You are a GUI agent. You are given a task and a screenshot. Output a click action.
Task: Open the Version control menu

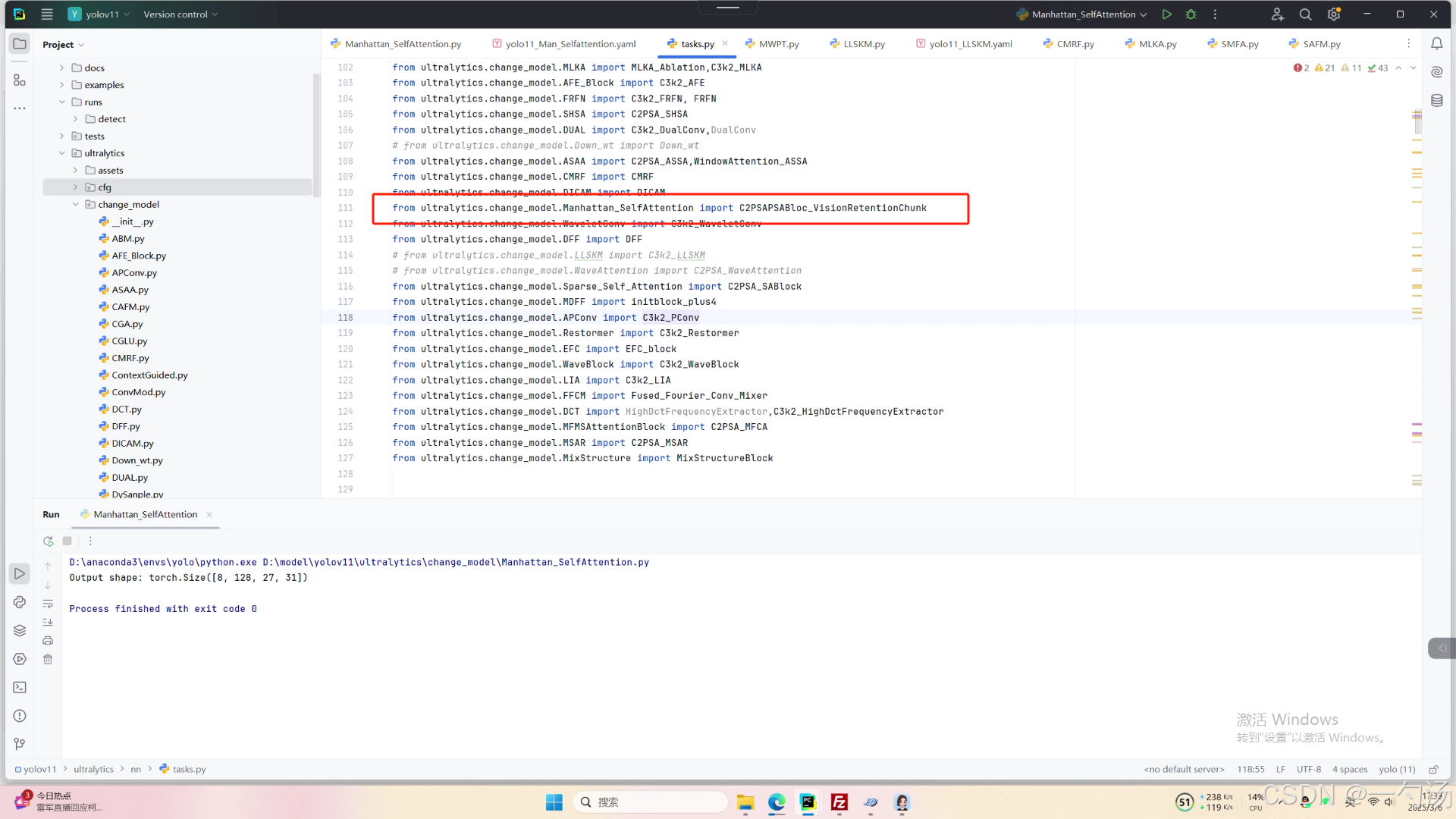click(x=180, y=14)
